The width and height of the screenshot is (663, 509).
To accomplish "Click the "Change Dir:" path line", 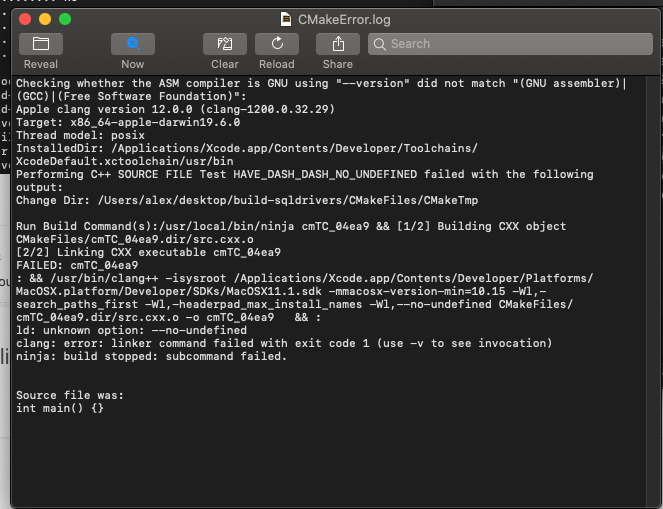I will pos(247,200).
